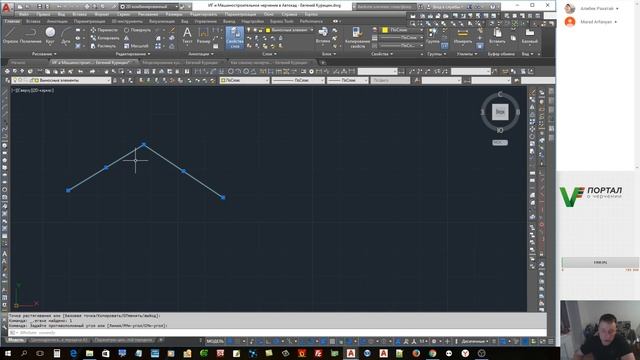
Task: Open the layer dropdown in toolbar row
Action: click(61, 80)
